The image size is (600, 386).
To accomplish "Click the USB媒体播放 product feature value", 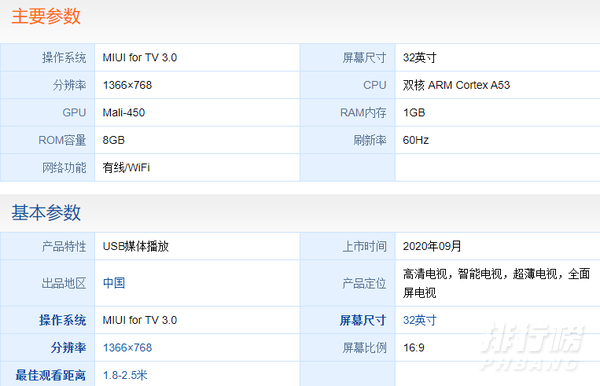I will coord(136,246).
